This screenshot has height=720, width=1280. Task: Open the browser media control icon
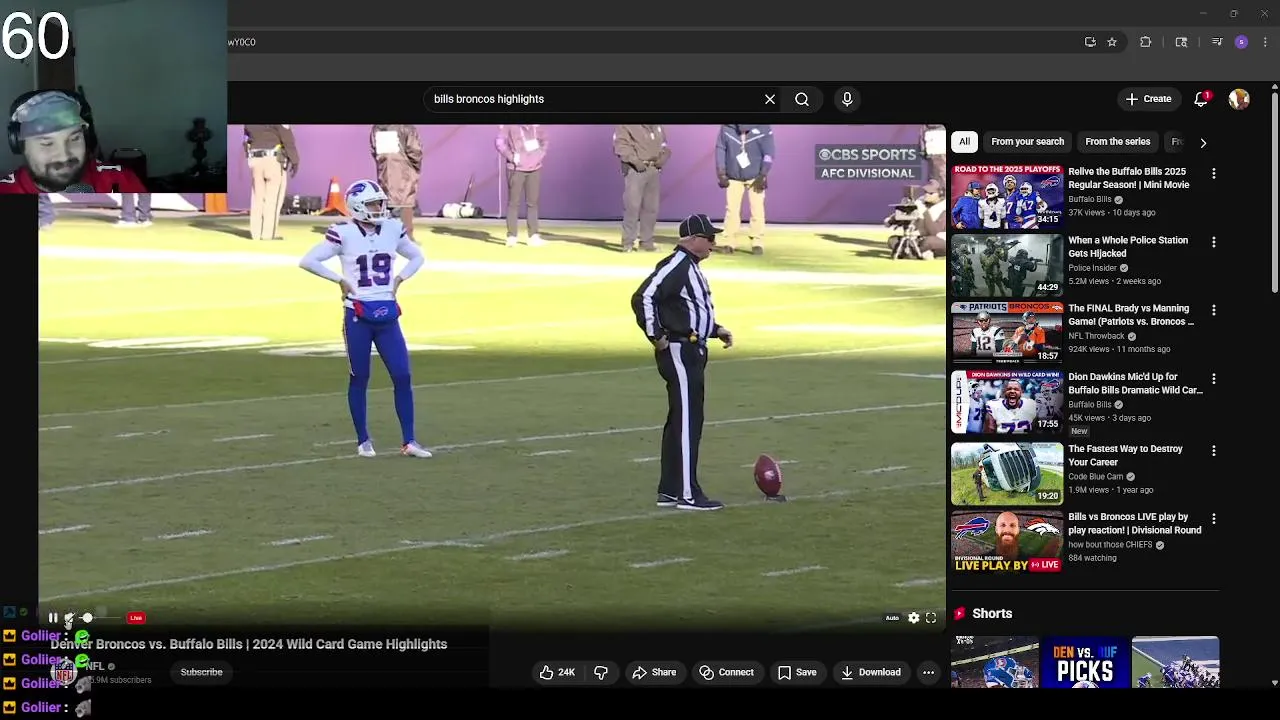pos(1217,42)
